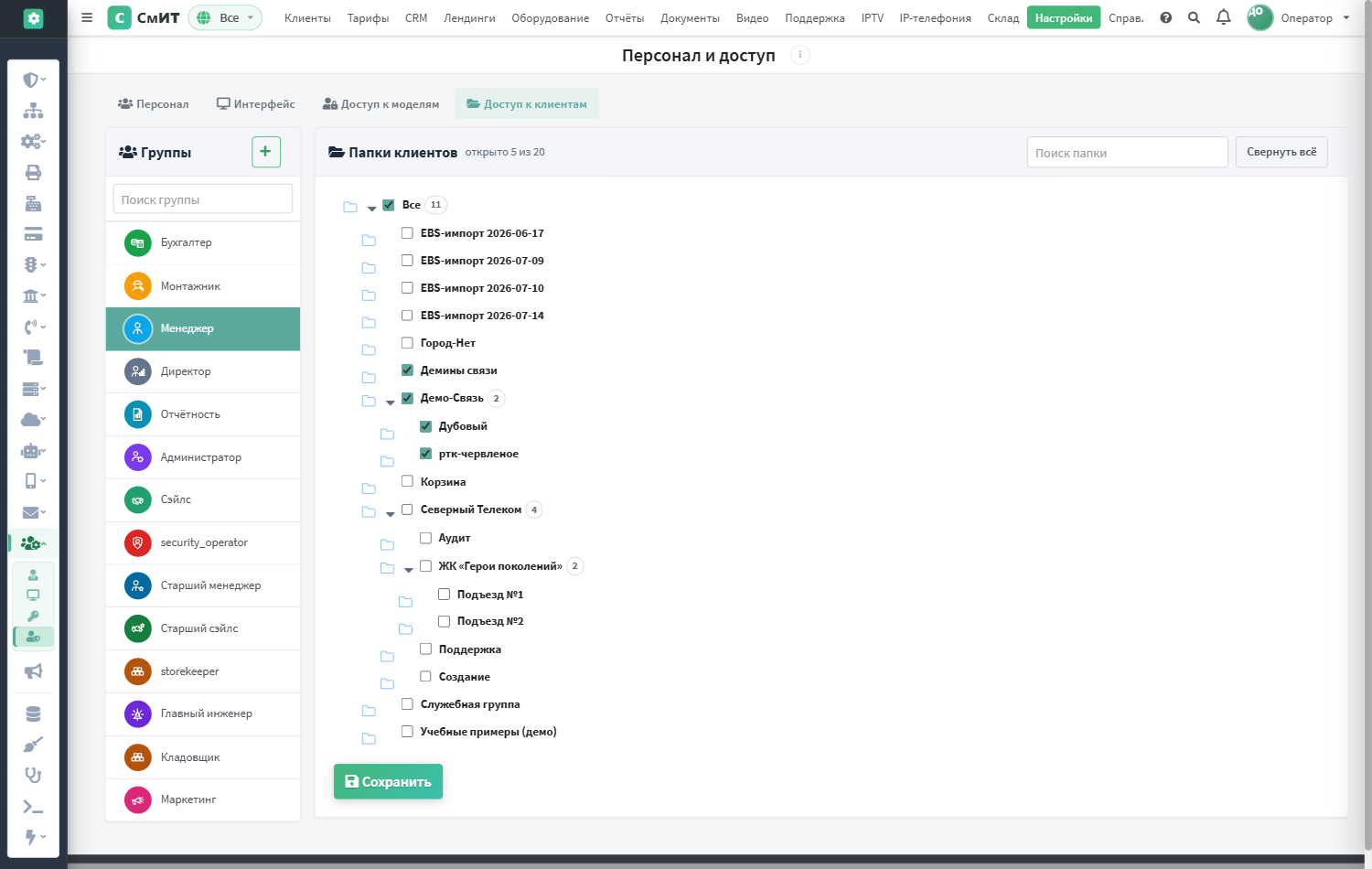
Task: Add a new group with plus button
Action: tap(266, 152)
